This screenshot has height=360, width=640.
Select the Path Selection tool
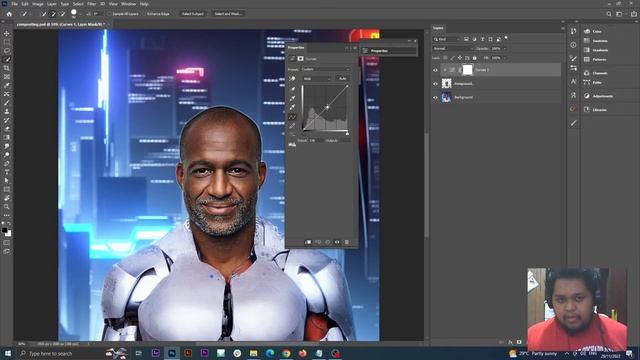click(x=7, y=180)
